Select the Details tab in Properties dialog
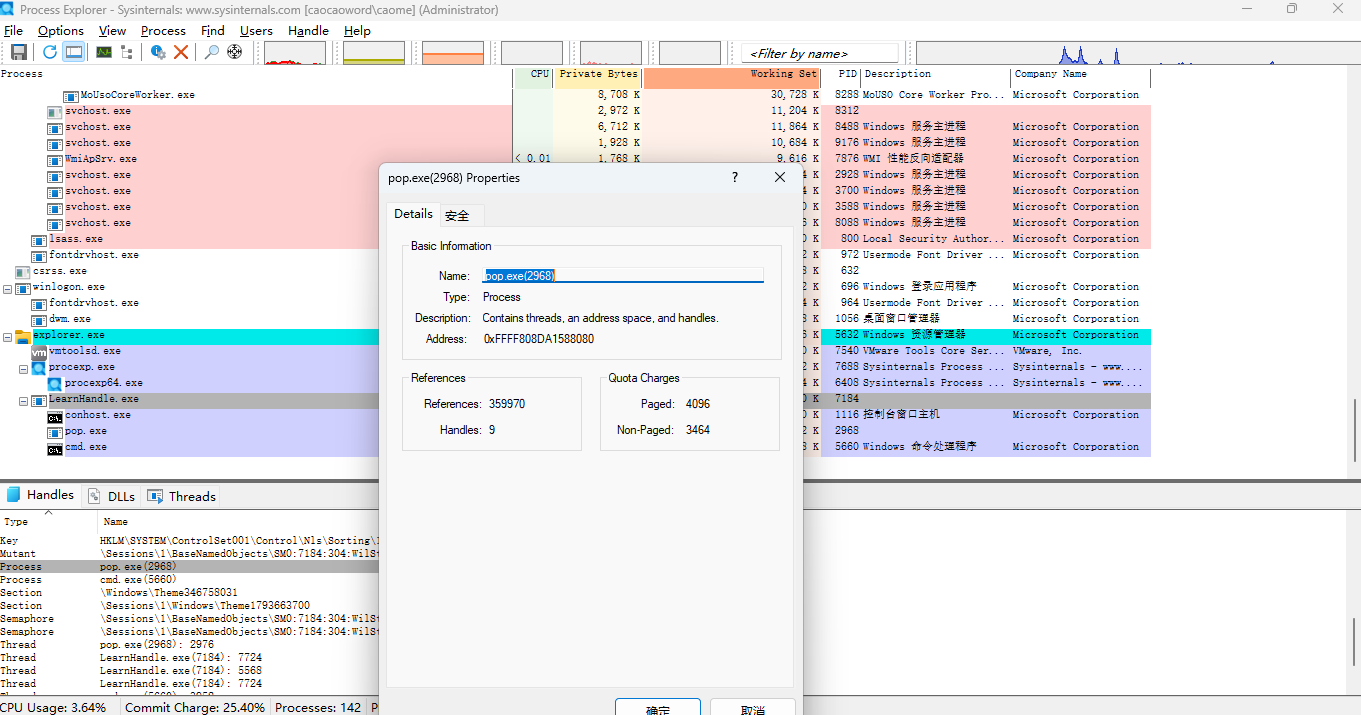The height and width of the screenshot is (715, 1361). [x=413, y=214]
